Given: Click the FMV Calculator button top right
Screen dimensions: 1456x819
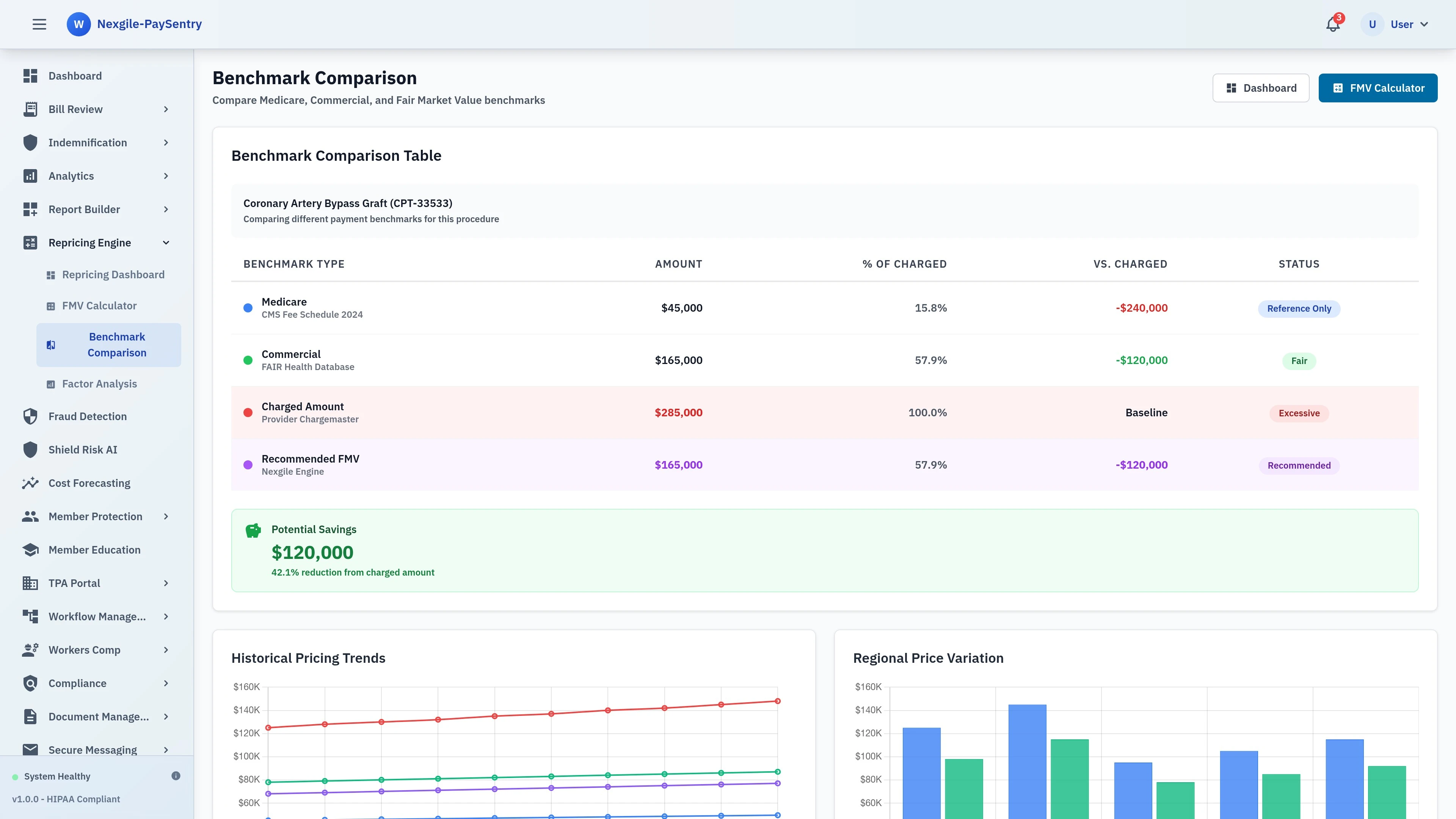Looking at the screenshot, I should [x=1378, y=88].
